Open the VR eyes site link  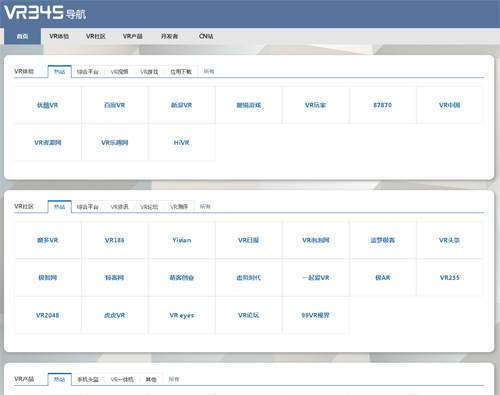click(182, 315)
